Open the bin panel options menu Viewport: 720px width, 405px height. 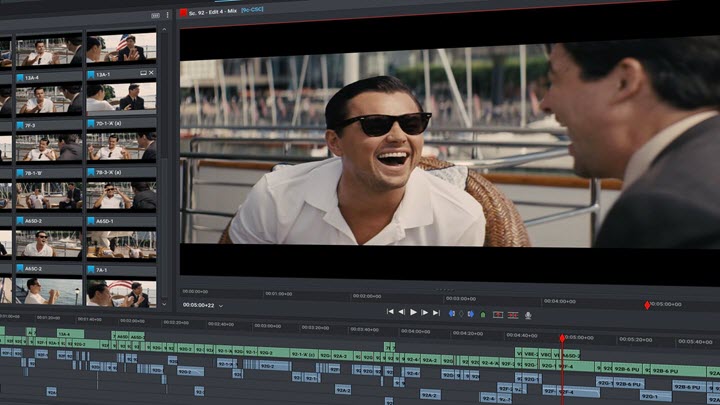tap(165, 15)
